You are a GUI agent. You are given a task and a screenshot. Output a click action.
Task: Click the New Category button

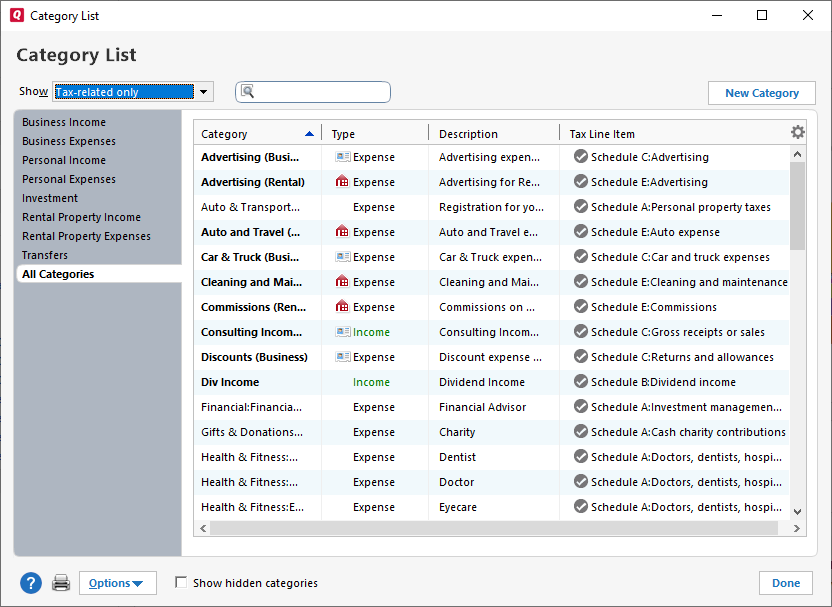tap(761, 91)
